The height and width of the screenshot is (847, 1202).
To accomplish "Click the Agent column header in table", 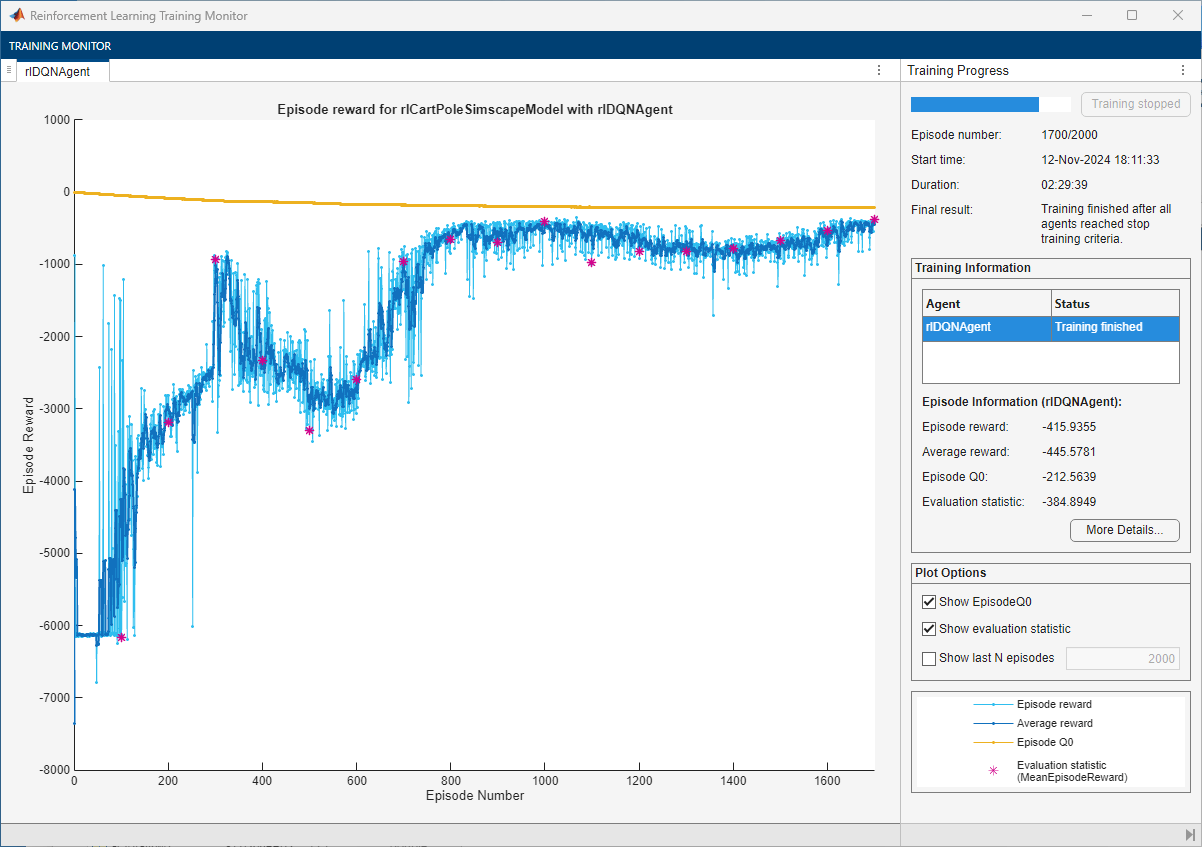I will pyautogui.click(x=986, y=303).
